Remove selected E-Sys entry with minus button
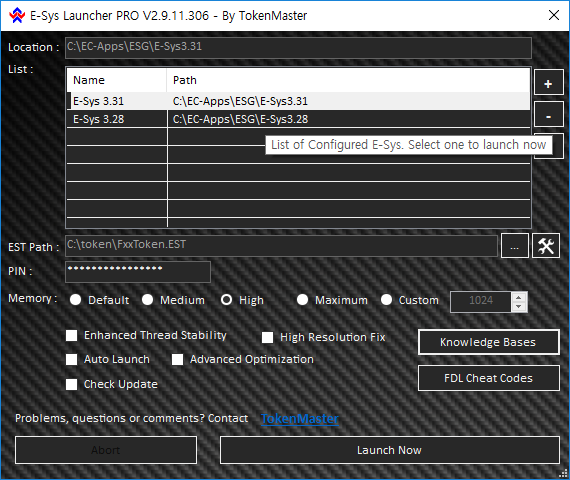570x480 pixels. (x=549, y=115)
